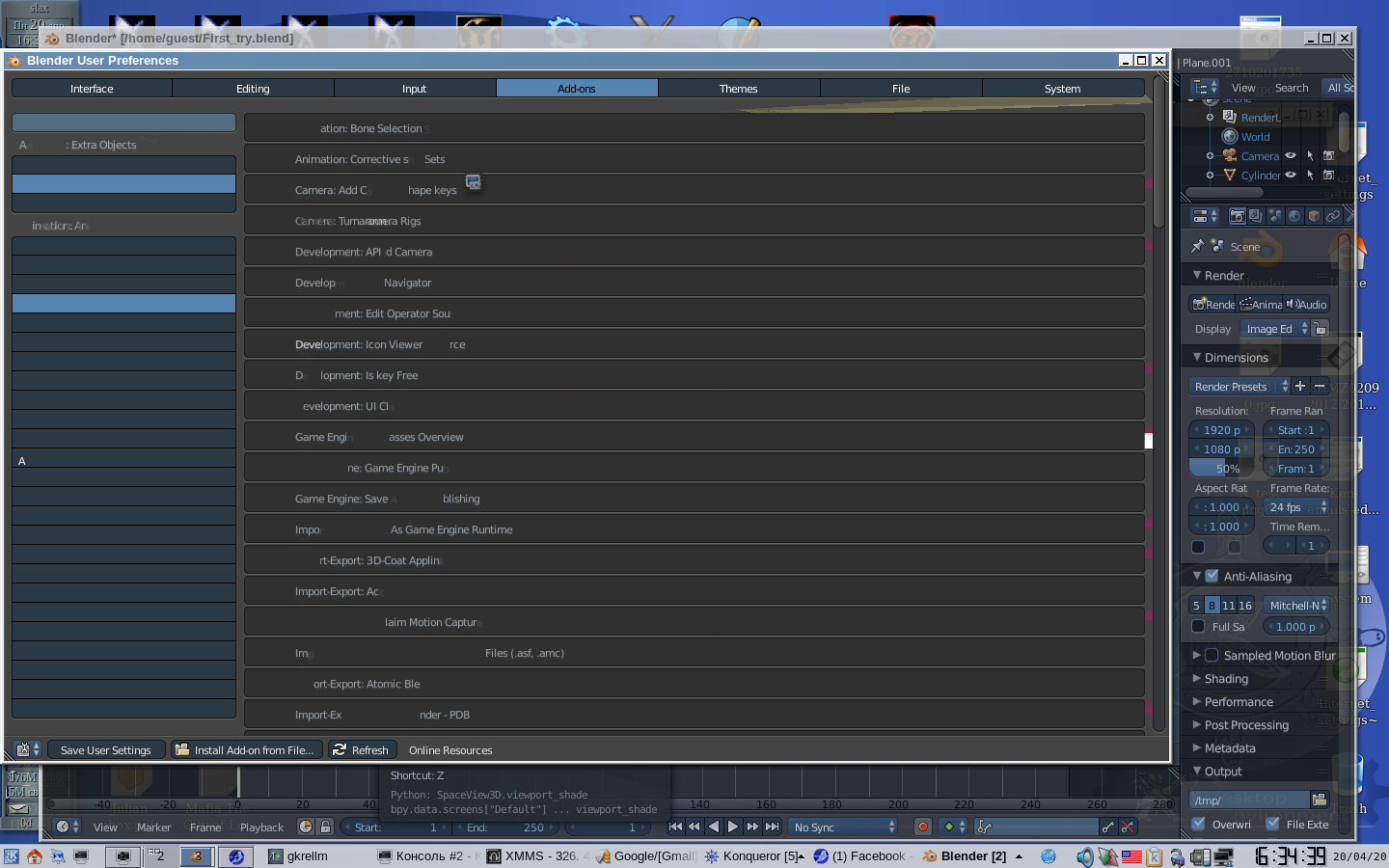The height and width of the screenshot is (868, 1389).
Task: Open the No Sync dropdown
Action: click(844, 827)
